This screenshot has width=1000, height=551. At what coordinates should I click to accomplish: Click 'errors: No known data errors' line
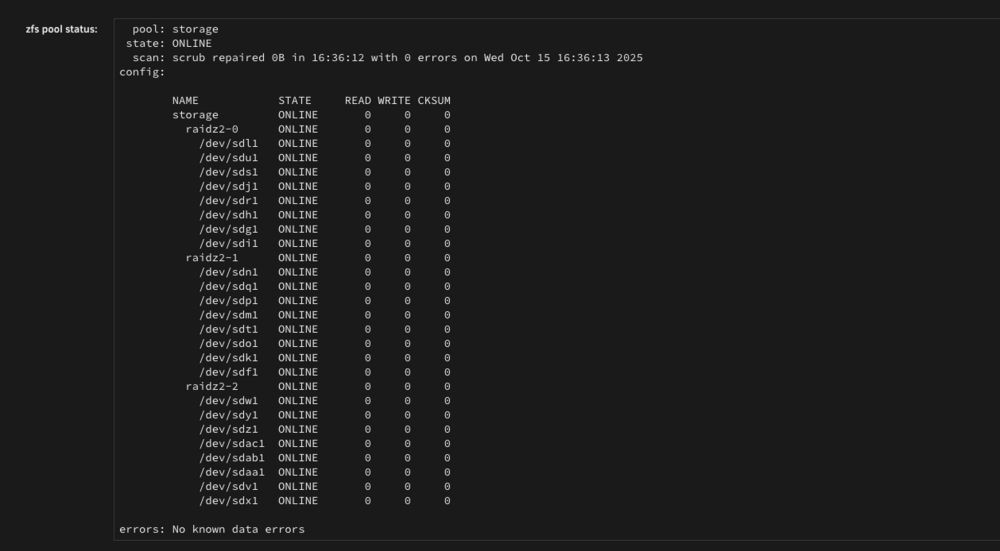[x=212, y=529]
